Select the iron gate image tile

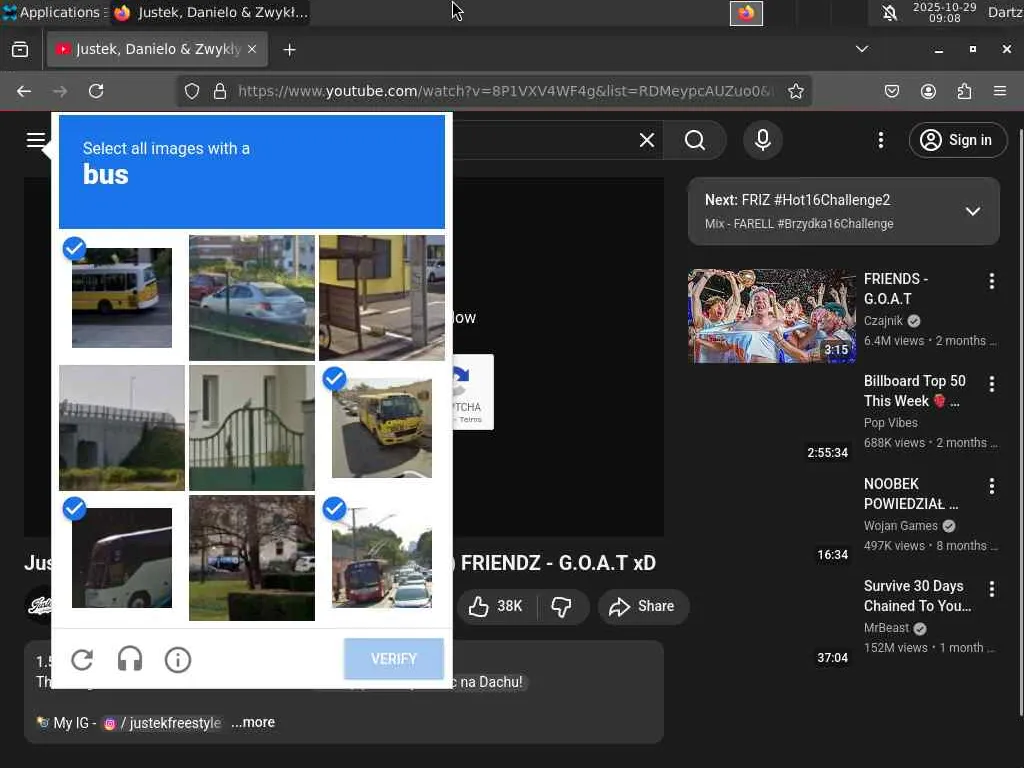(x=251, y=428)
